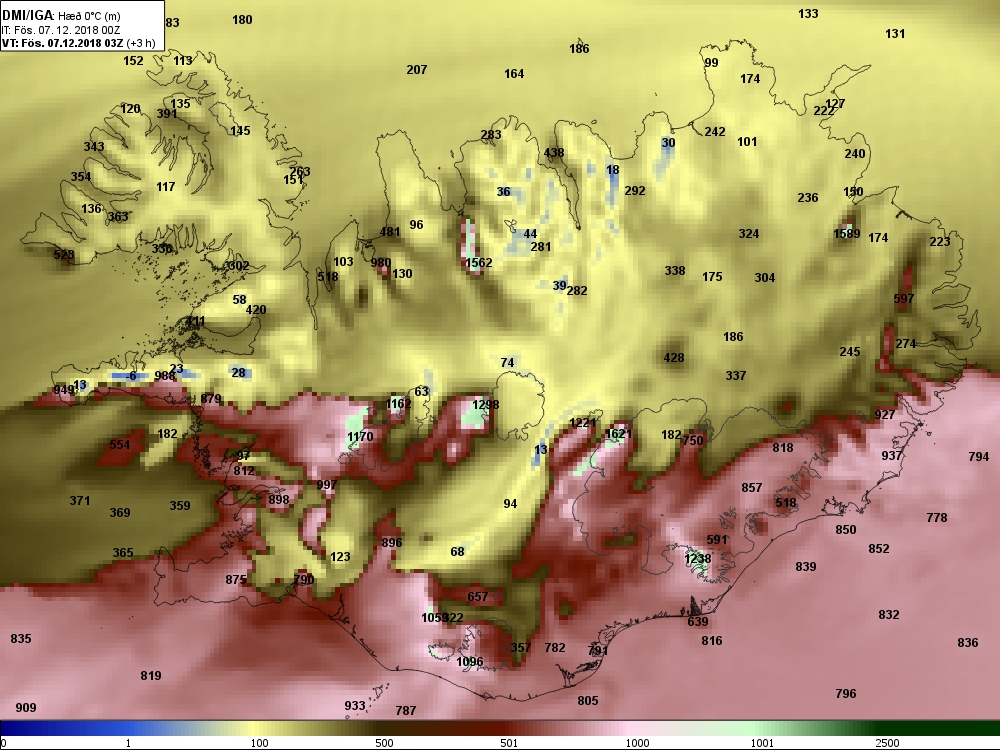Image resolution: width=1000 pixels, height=750 pixels.
Task: Click the legend label '100'
Action: coord(260,743)
